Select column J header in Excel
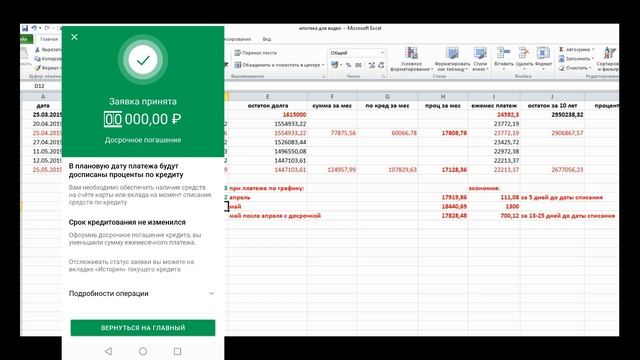 552,97
